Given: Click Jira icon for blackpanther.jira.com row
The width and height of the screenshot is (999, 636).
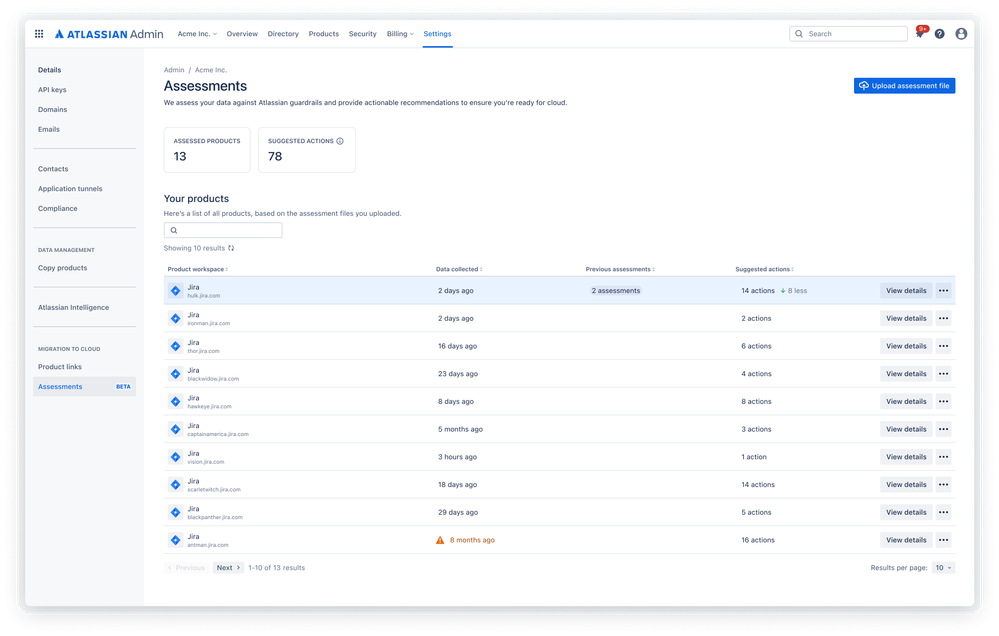Looking at the screenshot, I should [176, 512].
